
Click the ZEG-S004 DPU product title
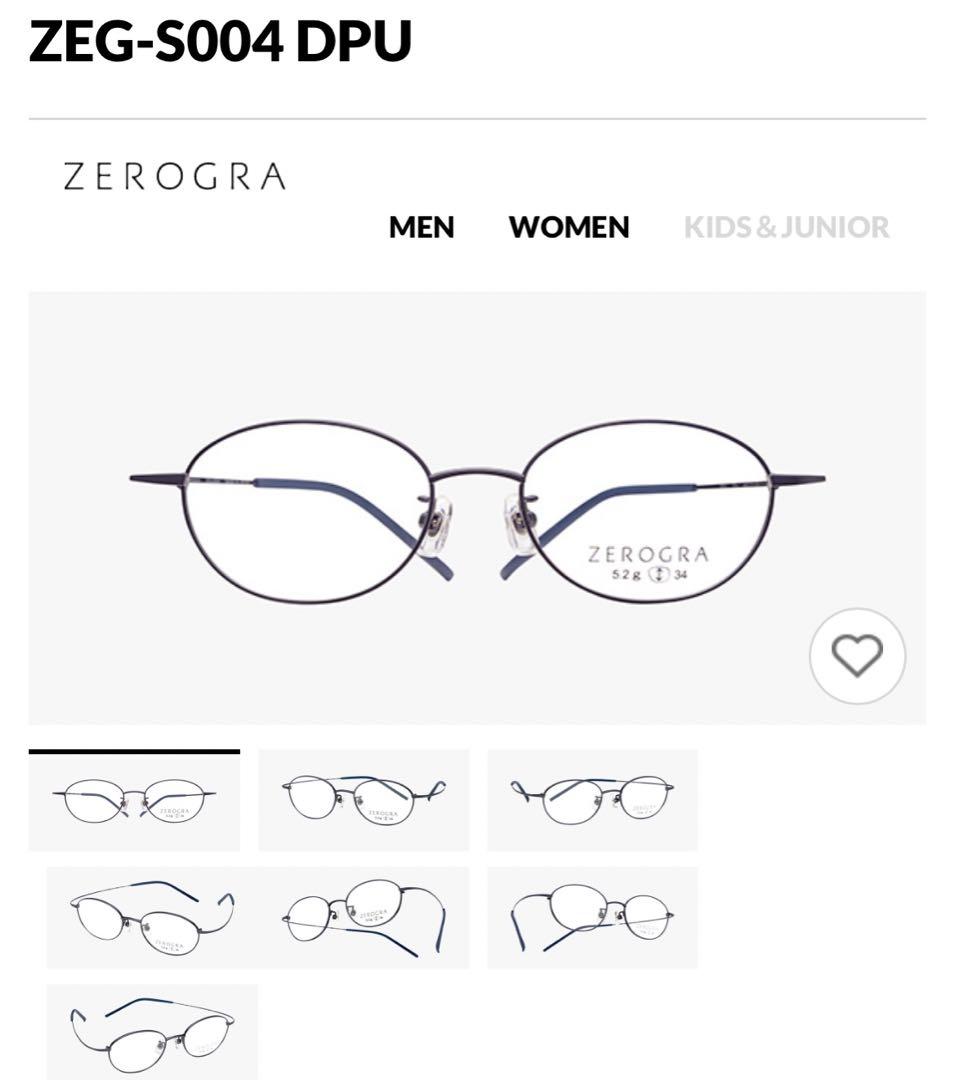click(x=220, y=40)
